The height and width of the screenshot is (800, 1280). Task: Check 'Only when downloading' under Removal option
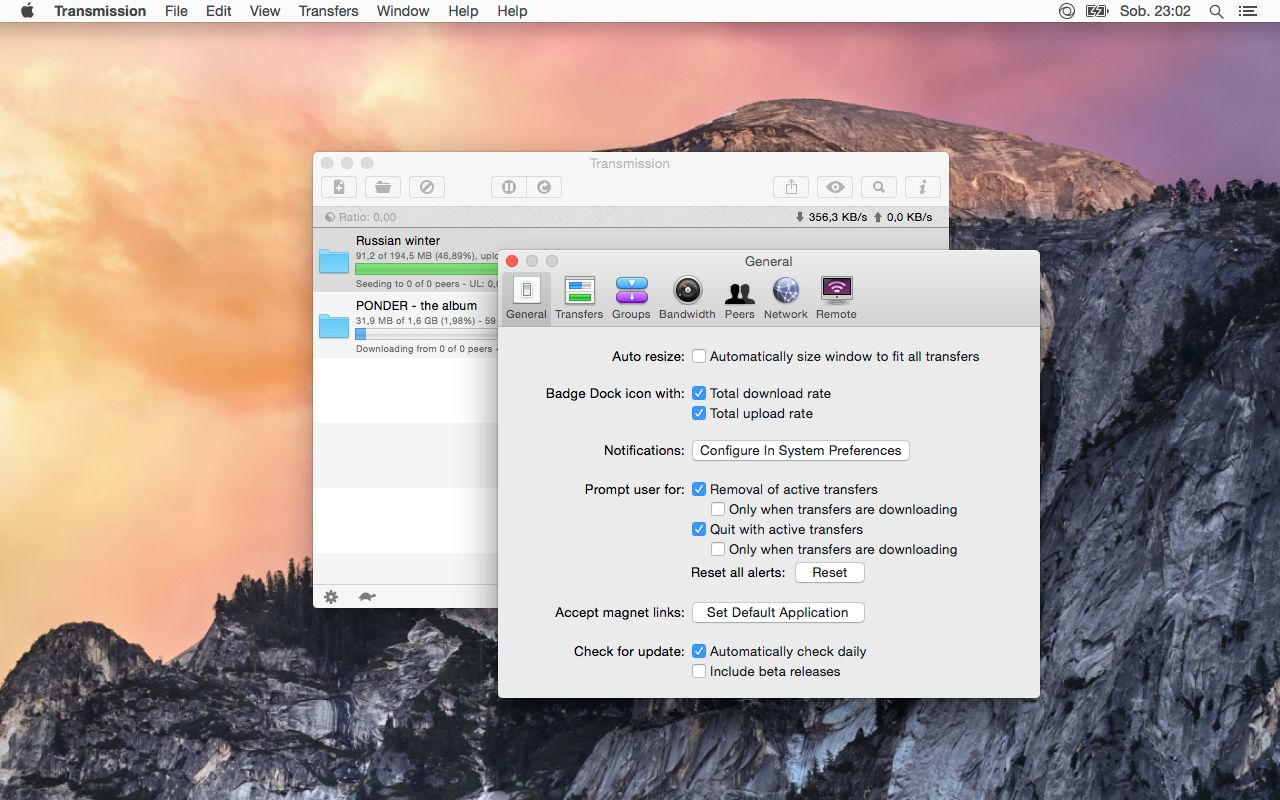718,509
